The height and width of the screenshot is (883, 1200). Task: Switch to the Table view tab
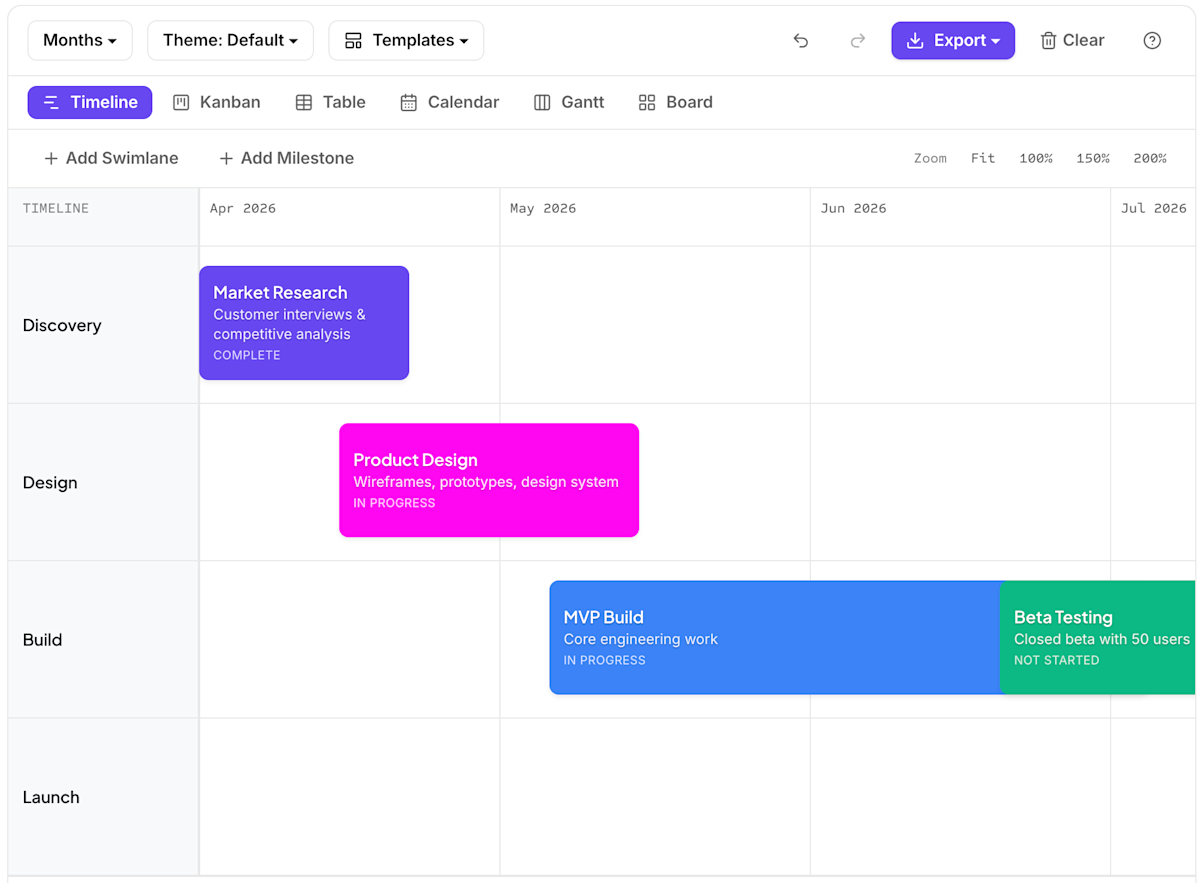(331, 102)
